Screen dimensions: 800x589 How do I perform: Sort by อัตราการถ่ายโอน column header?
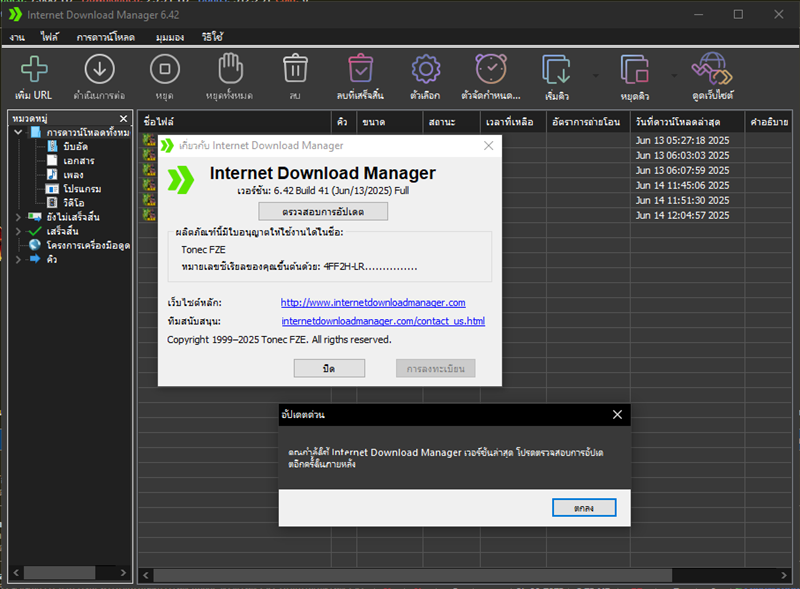tap(588, 121)
